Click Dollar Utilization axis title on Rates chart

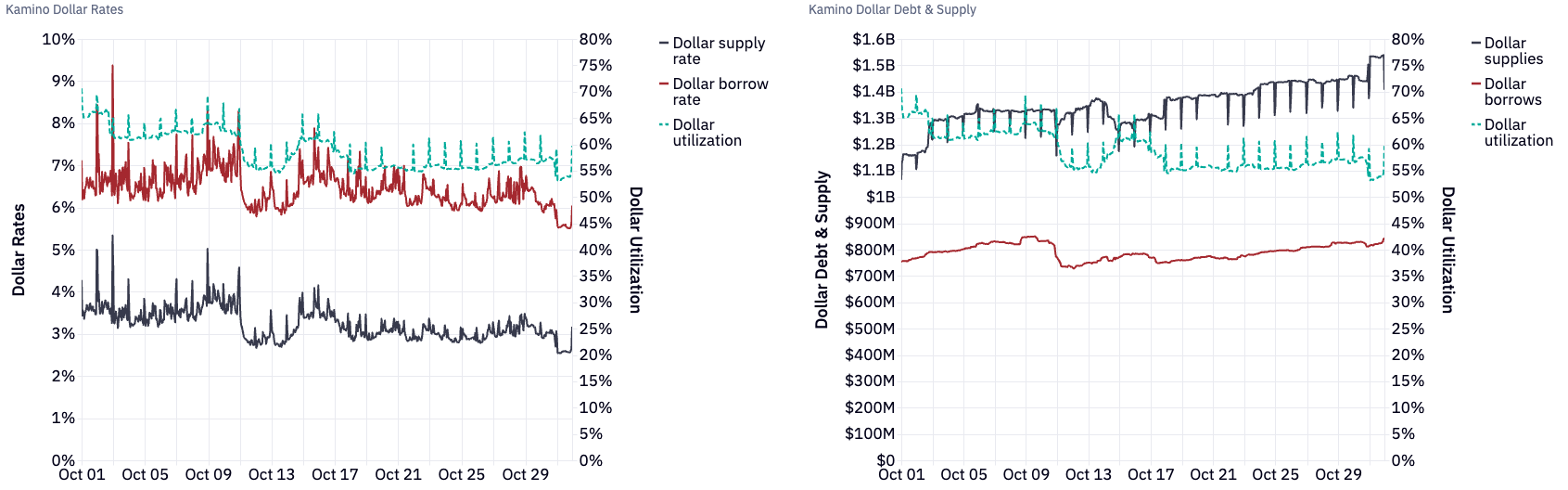(x=635, y=250)
